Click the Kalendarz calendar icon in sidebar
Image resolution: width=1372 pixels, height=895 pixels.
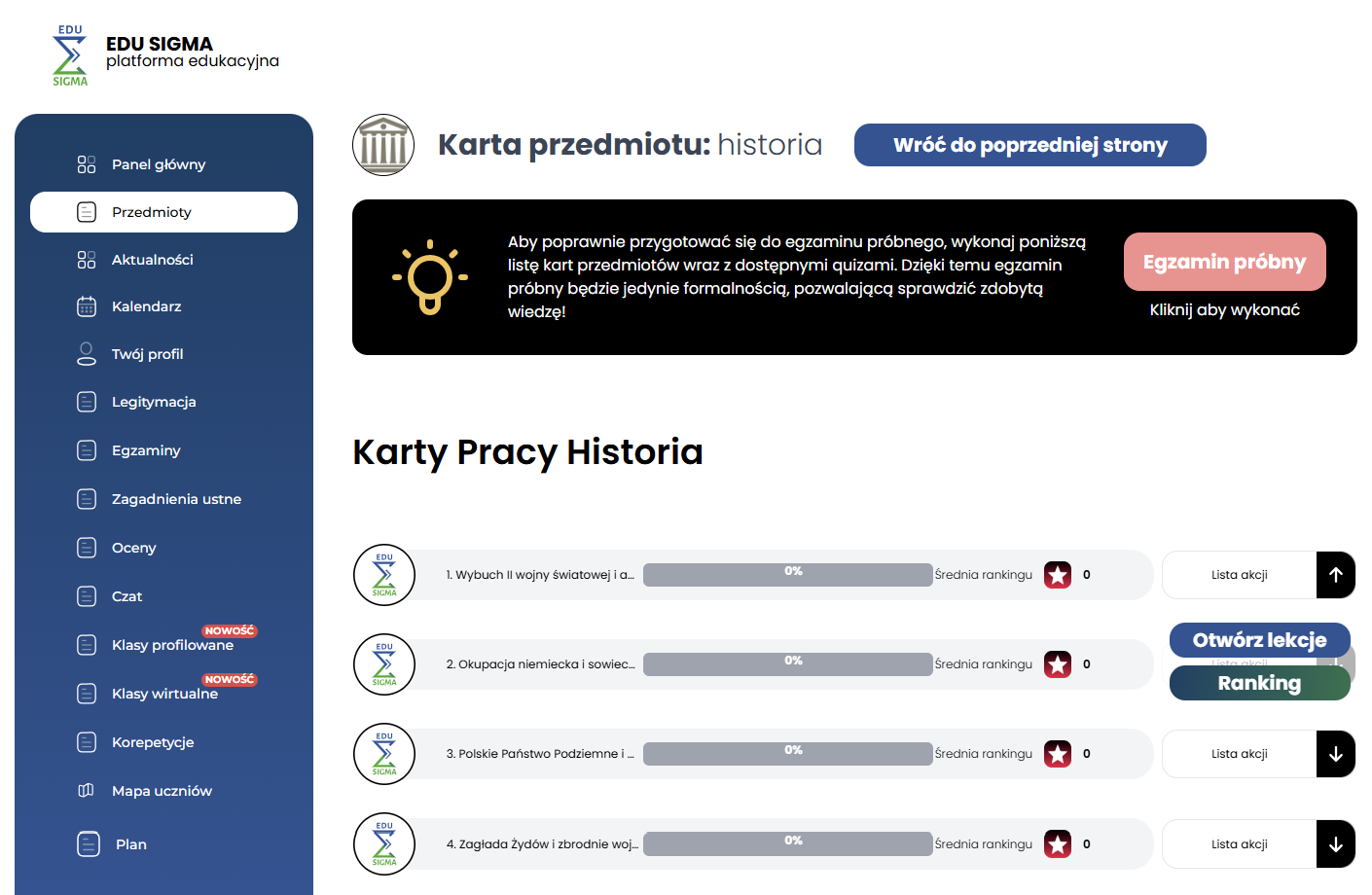click(87, 306)
